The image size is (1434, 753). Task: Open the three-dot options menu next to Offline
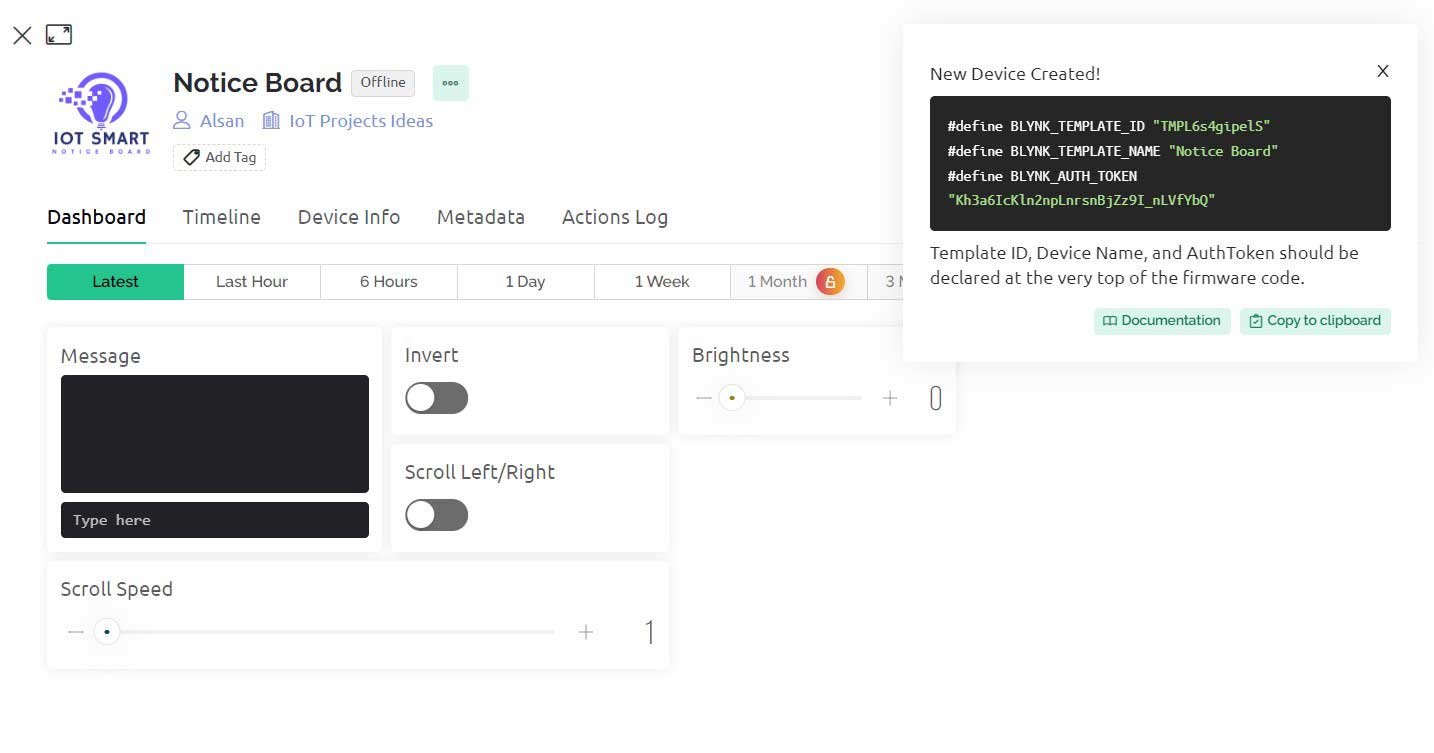[x=450, y=83]
